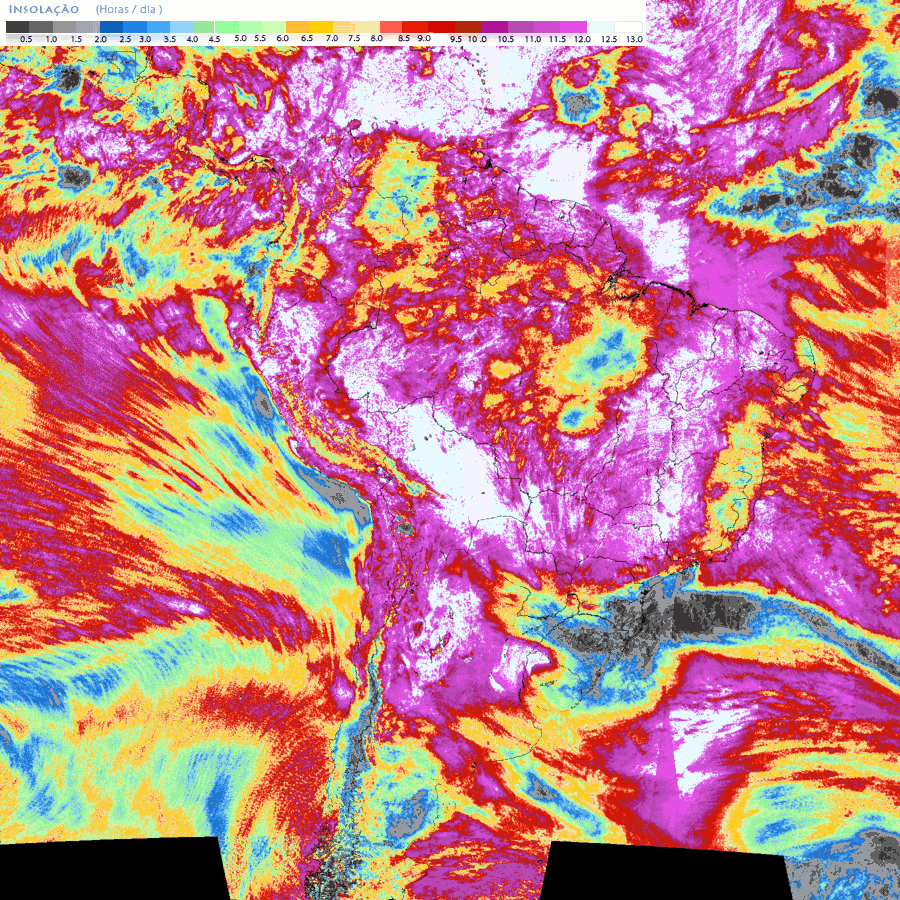Click the 1.0 legend value
The width and height of the screenshot is (900, 900).
51,39
